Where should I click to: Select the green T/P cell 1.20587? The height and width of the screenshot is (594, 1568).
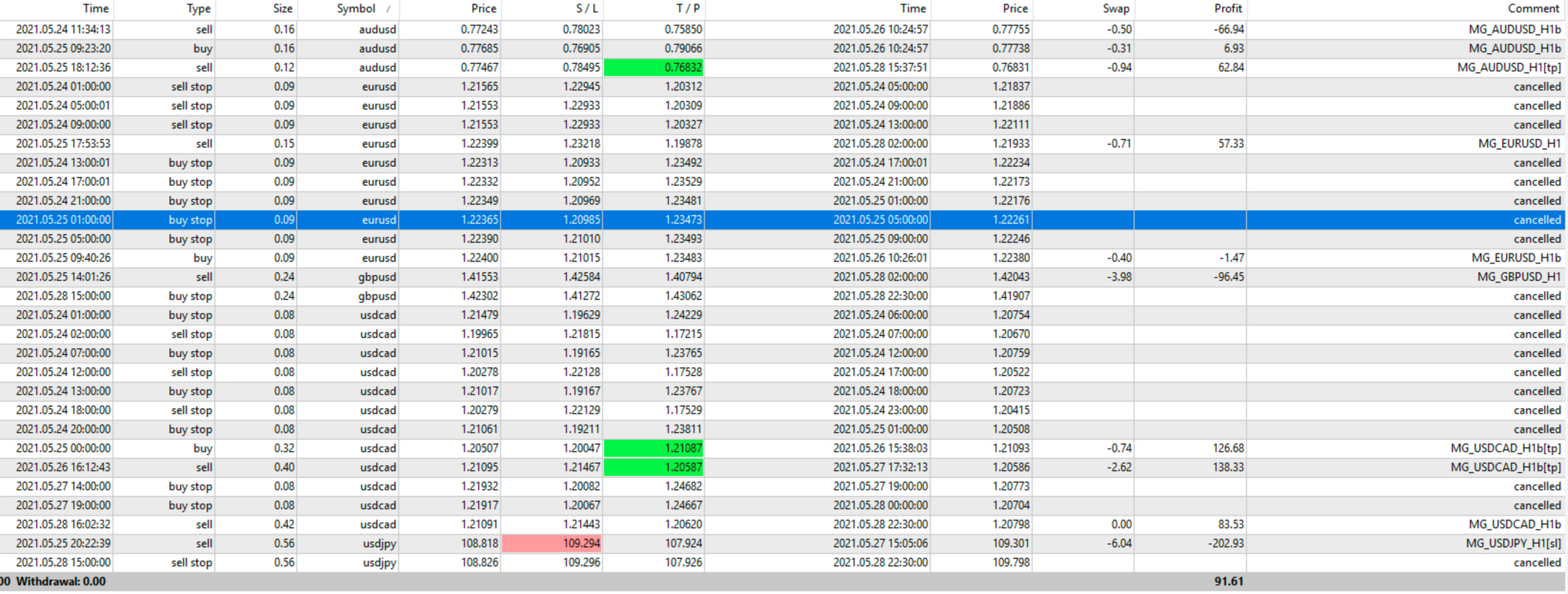click(654, 467)
